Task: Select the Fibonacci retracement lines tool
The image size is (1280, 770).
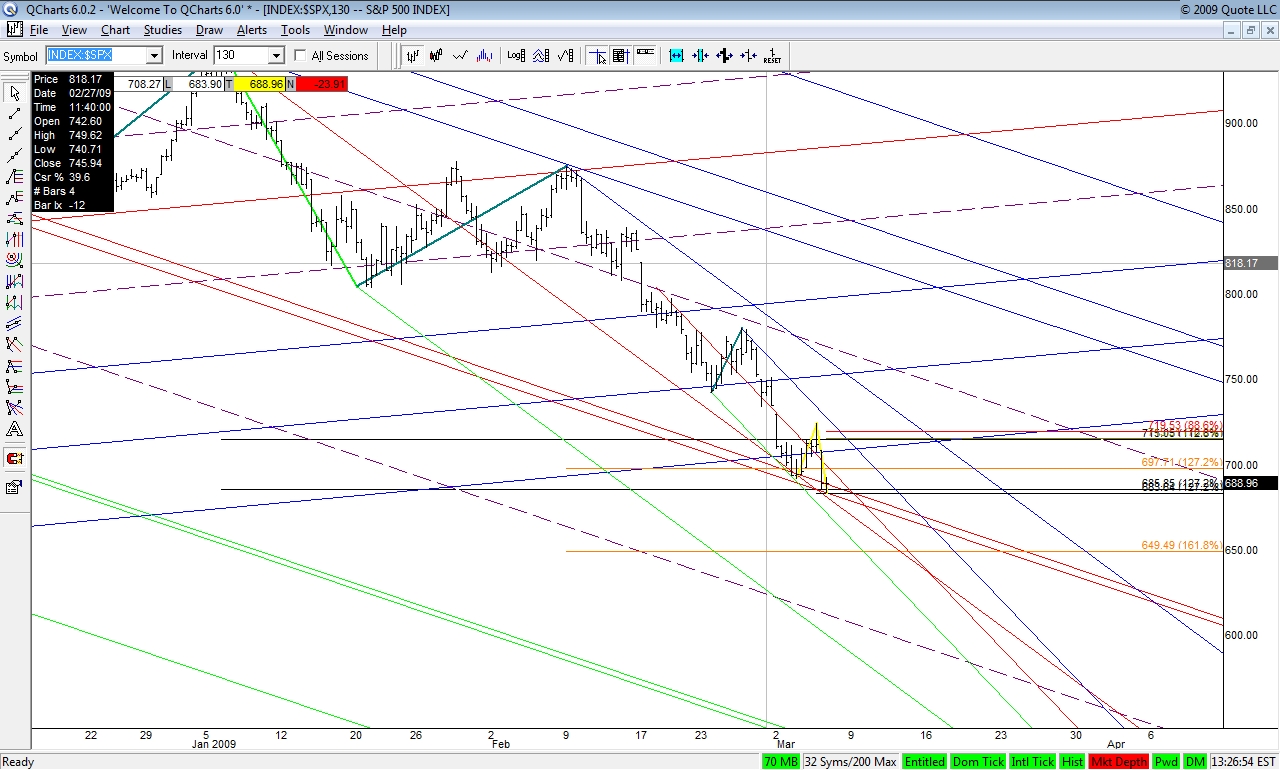Action: click(x=14, y=176)
